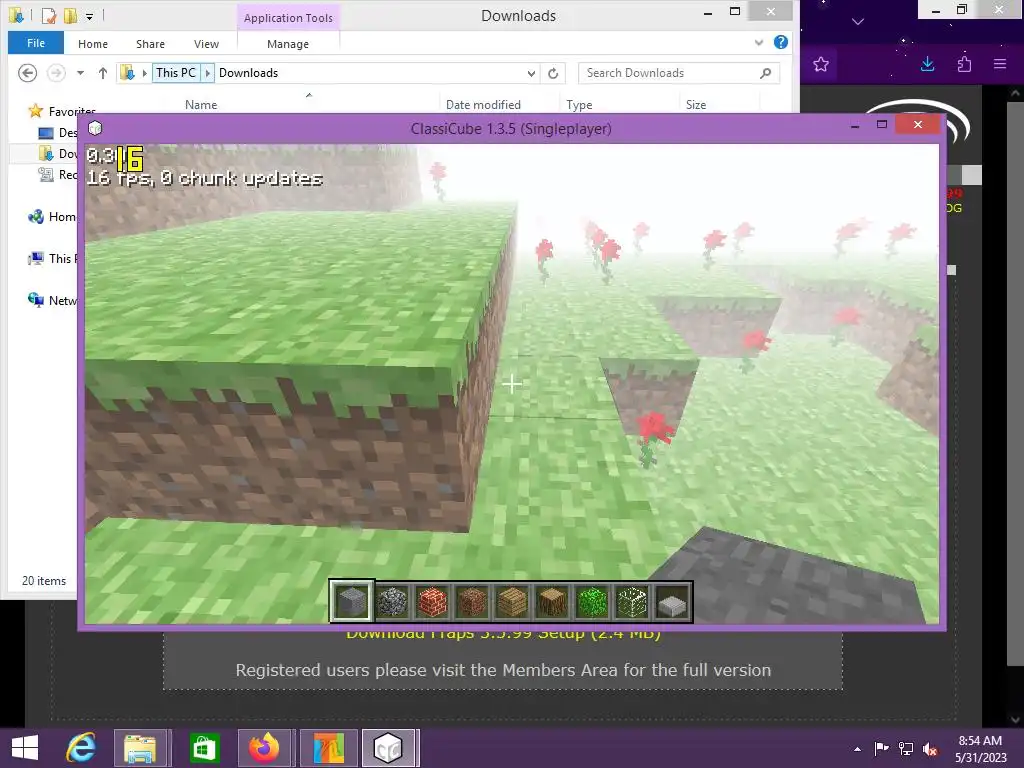Open network status in the system tray

[906, 749]
